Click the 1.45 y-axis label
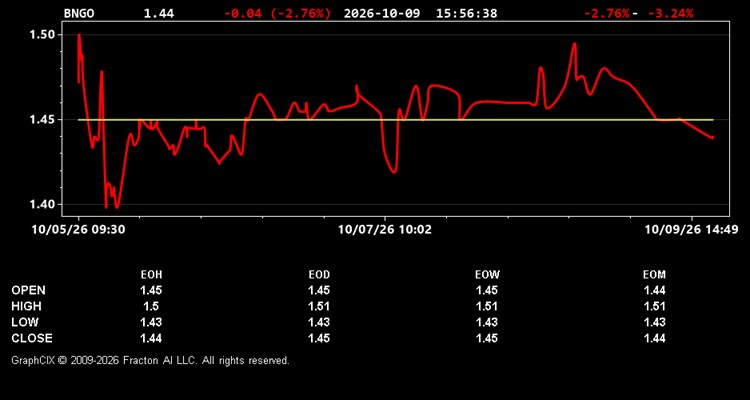 [44, 120]
